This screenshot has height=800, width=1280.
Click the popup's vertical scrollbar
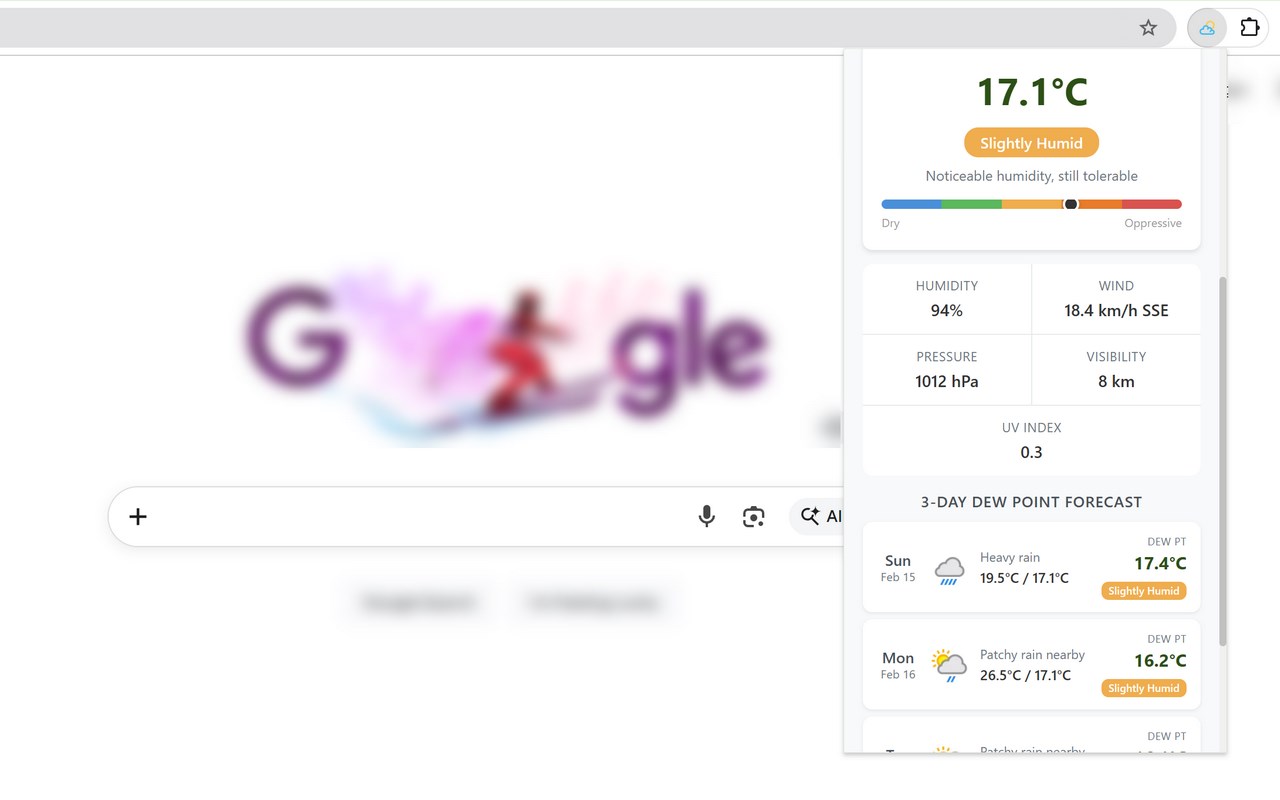1222,460
